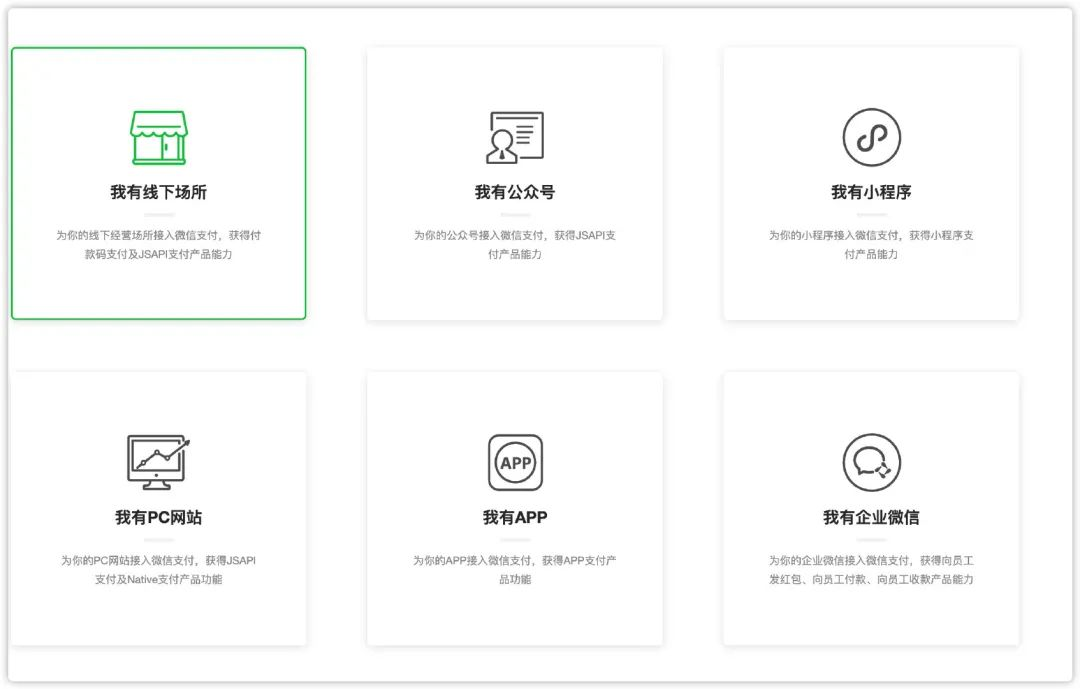Image resolution: width=1080 pixels, height=689 pixels.
Task: Select the 我有小程序 title
Action: (x=871, y=192)
